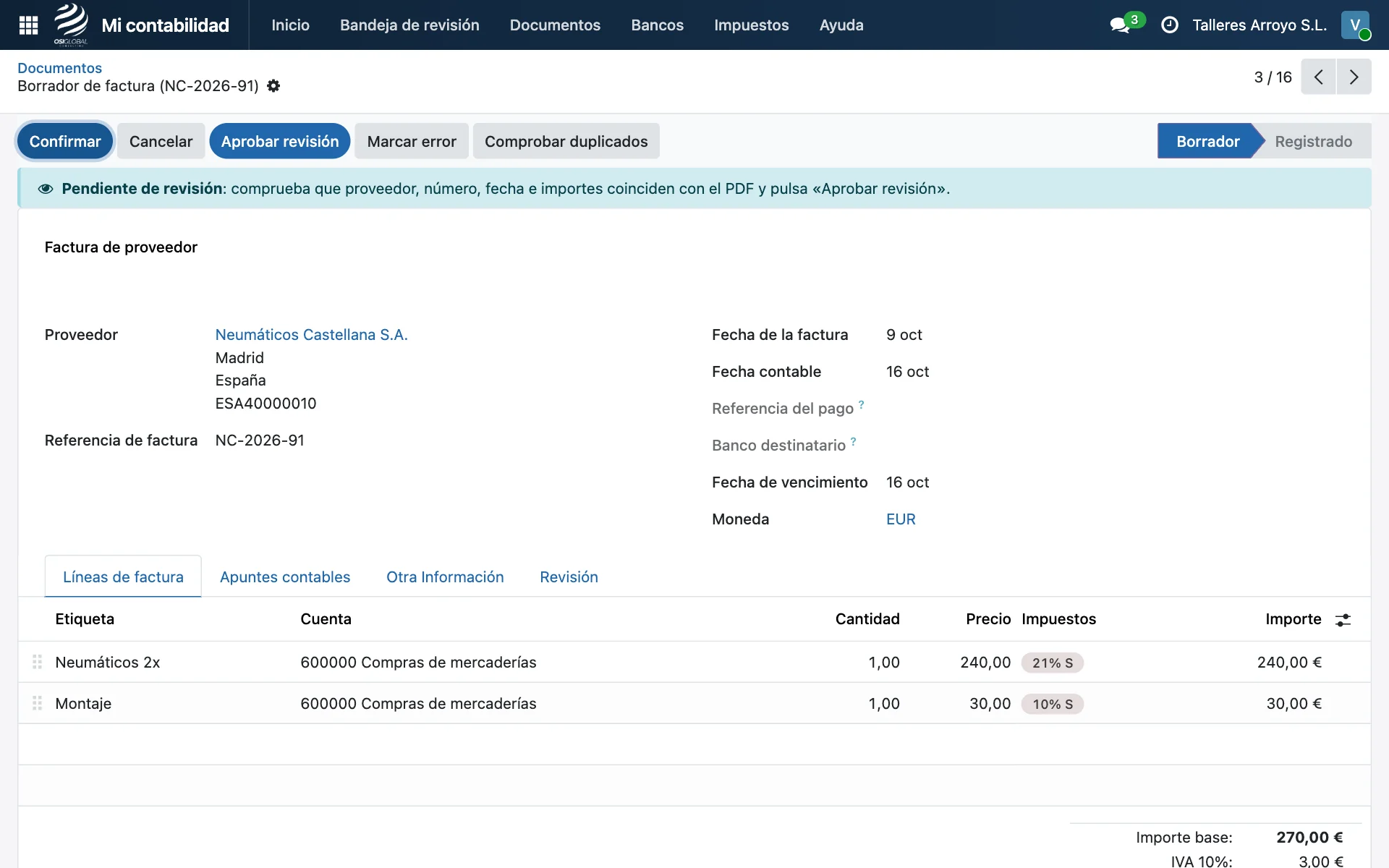1389x868 pixels.
Task: Grab the drag handle of Neumáticos 2x line
Action: coord(37,662)
